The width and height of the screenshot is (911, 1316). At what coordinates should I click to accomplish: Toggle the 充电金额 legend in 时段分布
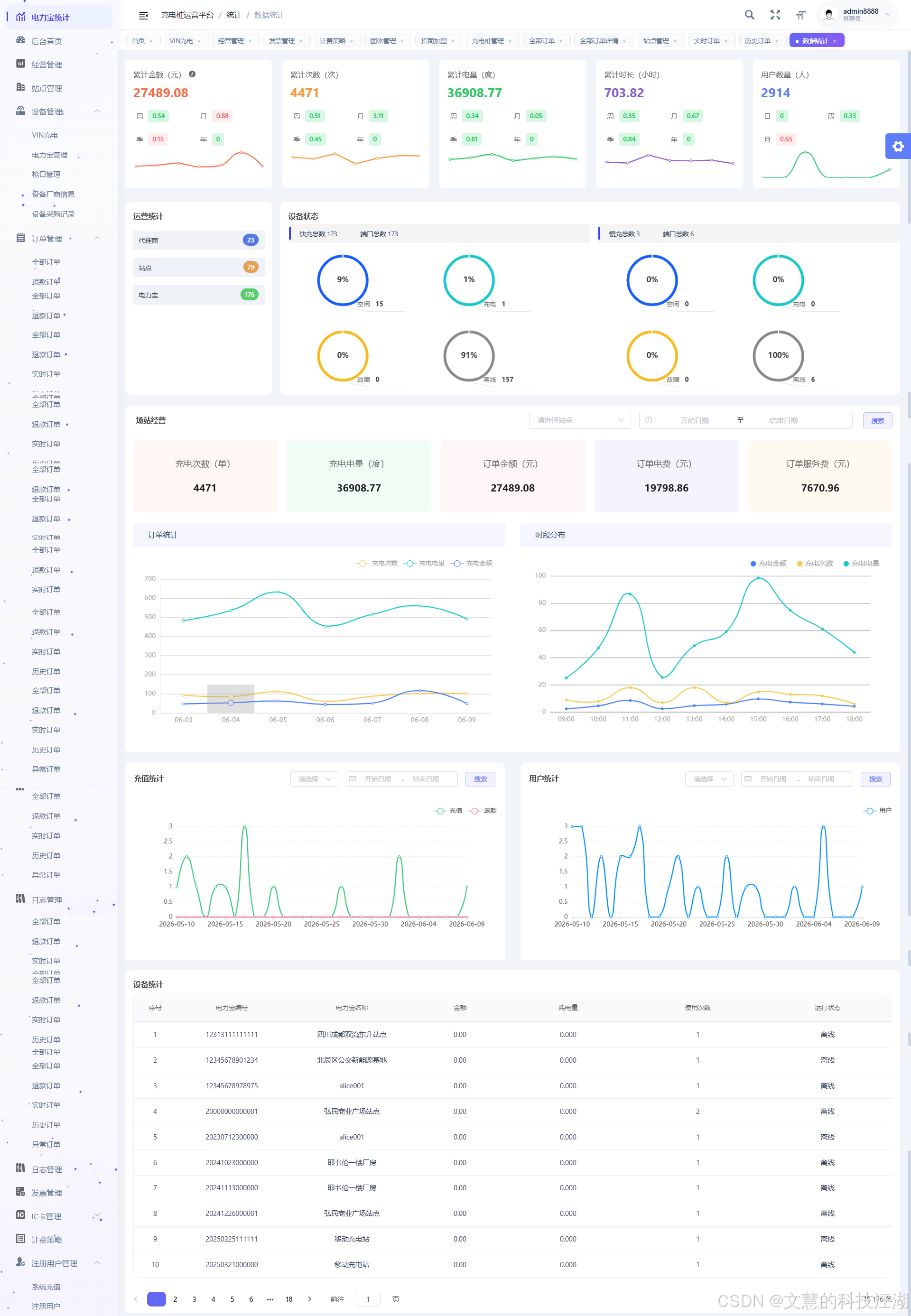point(768,563)
